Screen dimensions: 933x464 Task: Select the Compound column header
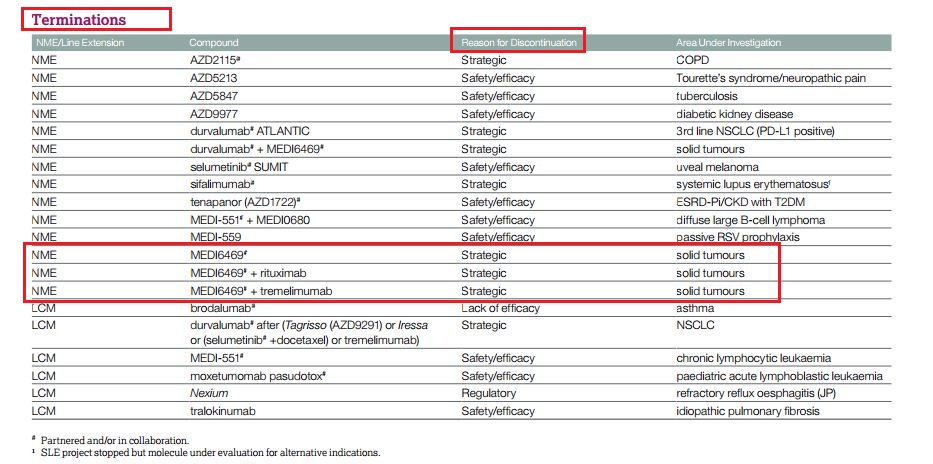point(212,43)
